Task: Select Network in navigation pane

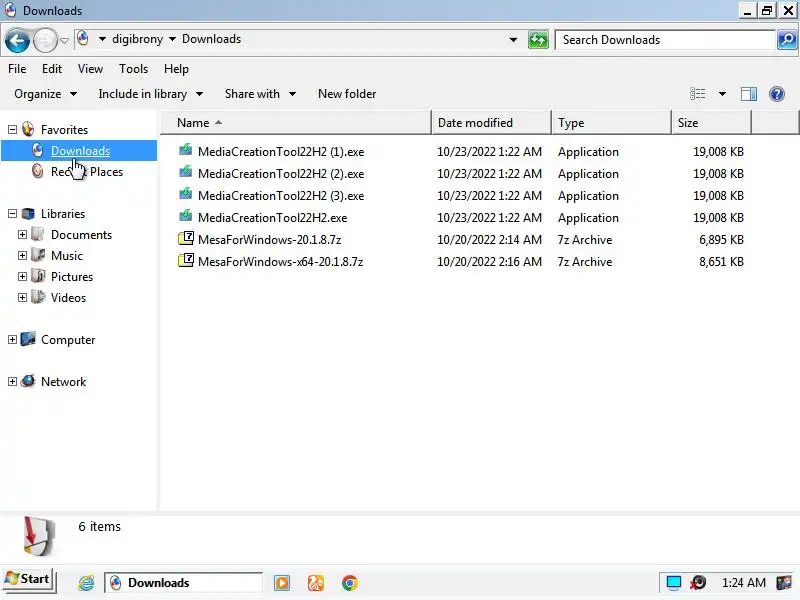Action: 63,382
